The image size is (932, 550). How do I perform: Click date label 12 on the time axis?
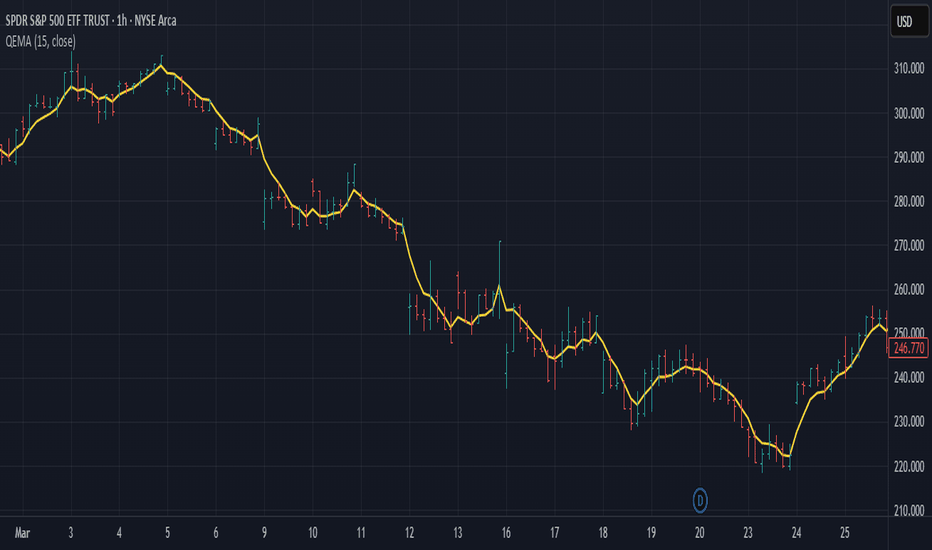410,533
